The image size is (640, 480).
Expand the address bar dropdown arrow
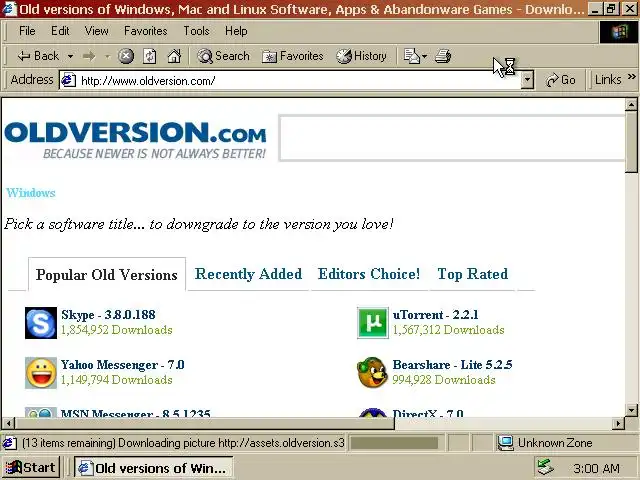pos(527,80)
